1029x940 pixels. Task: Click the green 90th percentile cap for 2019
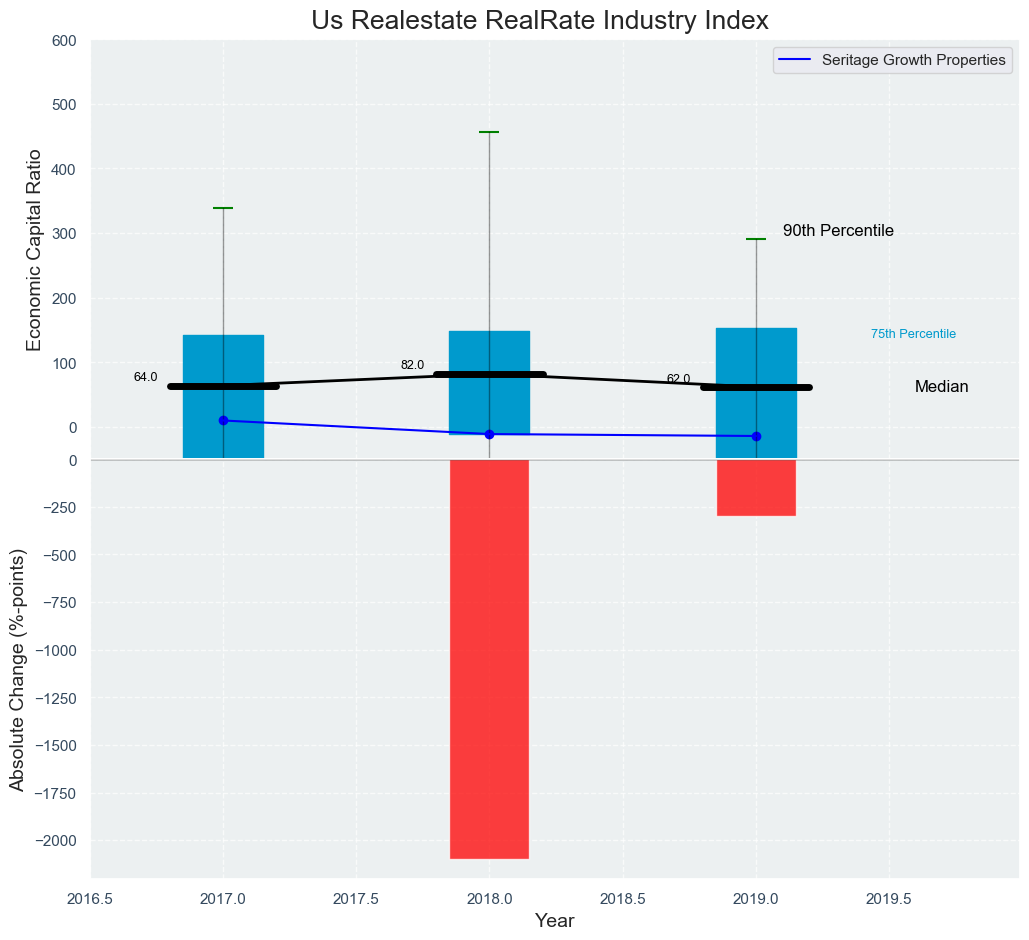click(756, 239)
